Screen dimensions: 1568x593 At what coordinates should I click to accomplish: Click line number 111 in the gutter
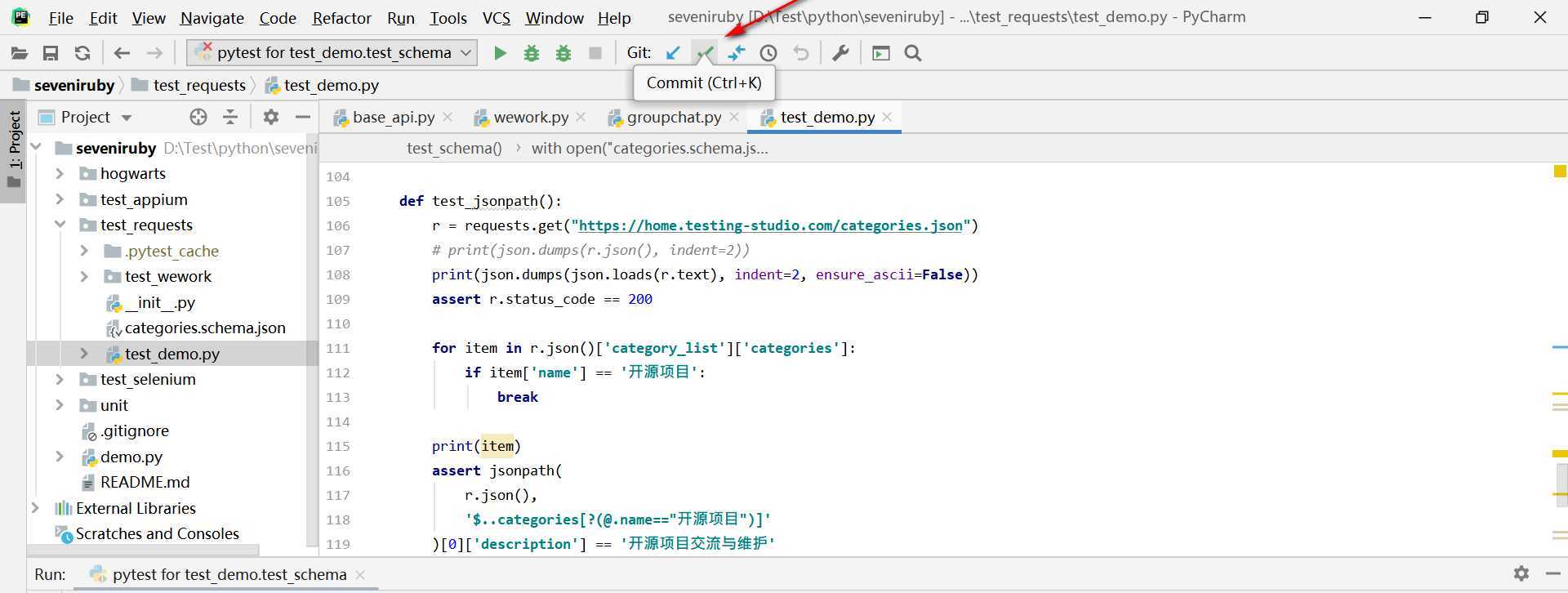(338, 348)
